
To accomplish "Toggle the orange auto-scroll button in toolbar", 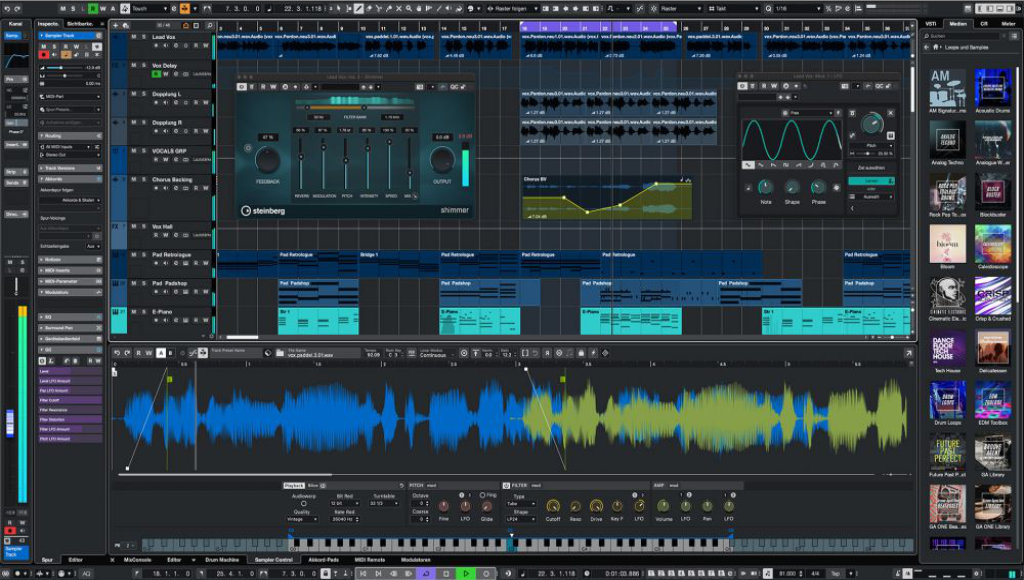I will click(x=185, y=8).
